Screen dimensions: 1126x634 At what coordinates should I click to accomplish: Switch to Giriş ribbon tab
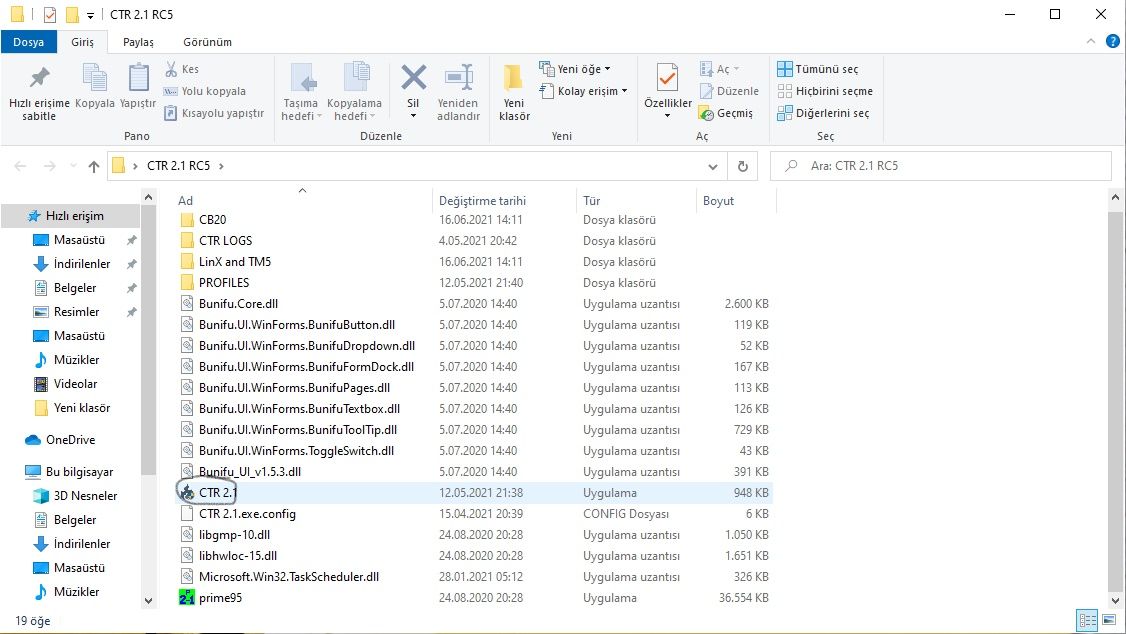tap(83, 42)
